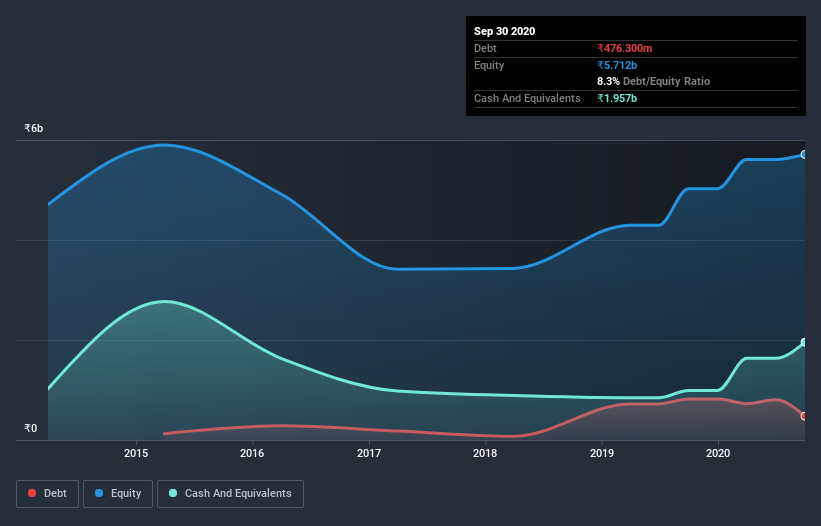Click the 2019 x-axis label

click(x=602, y=453)
